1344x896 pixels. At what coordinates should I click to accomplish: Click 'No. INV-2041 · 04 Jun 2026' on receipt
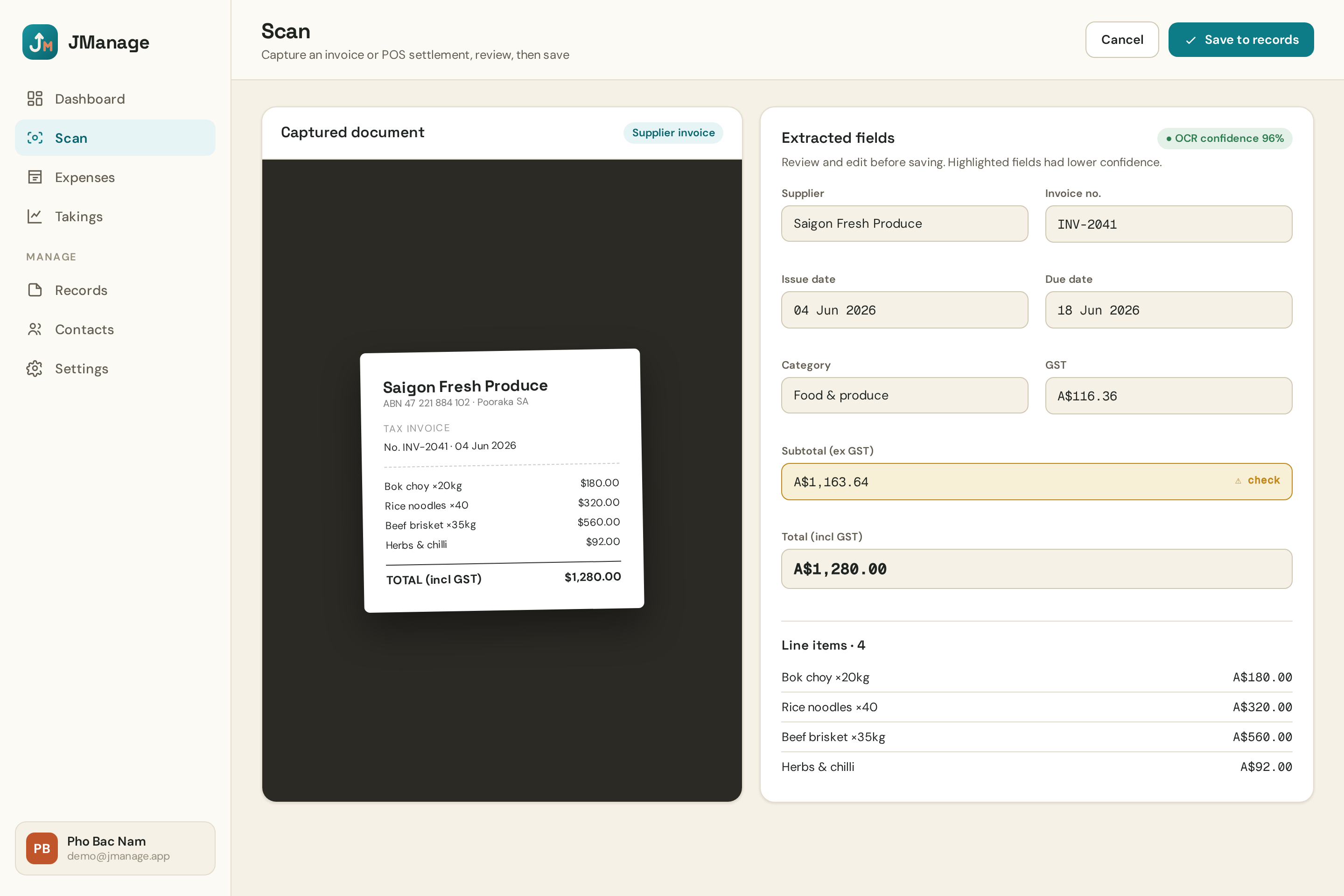point(450,446)
